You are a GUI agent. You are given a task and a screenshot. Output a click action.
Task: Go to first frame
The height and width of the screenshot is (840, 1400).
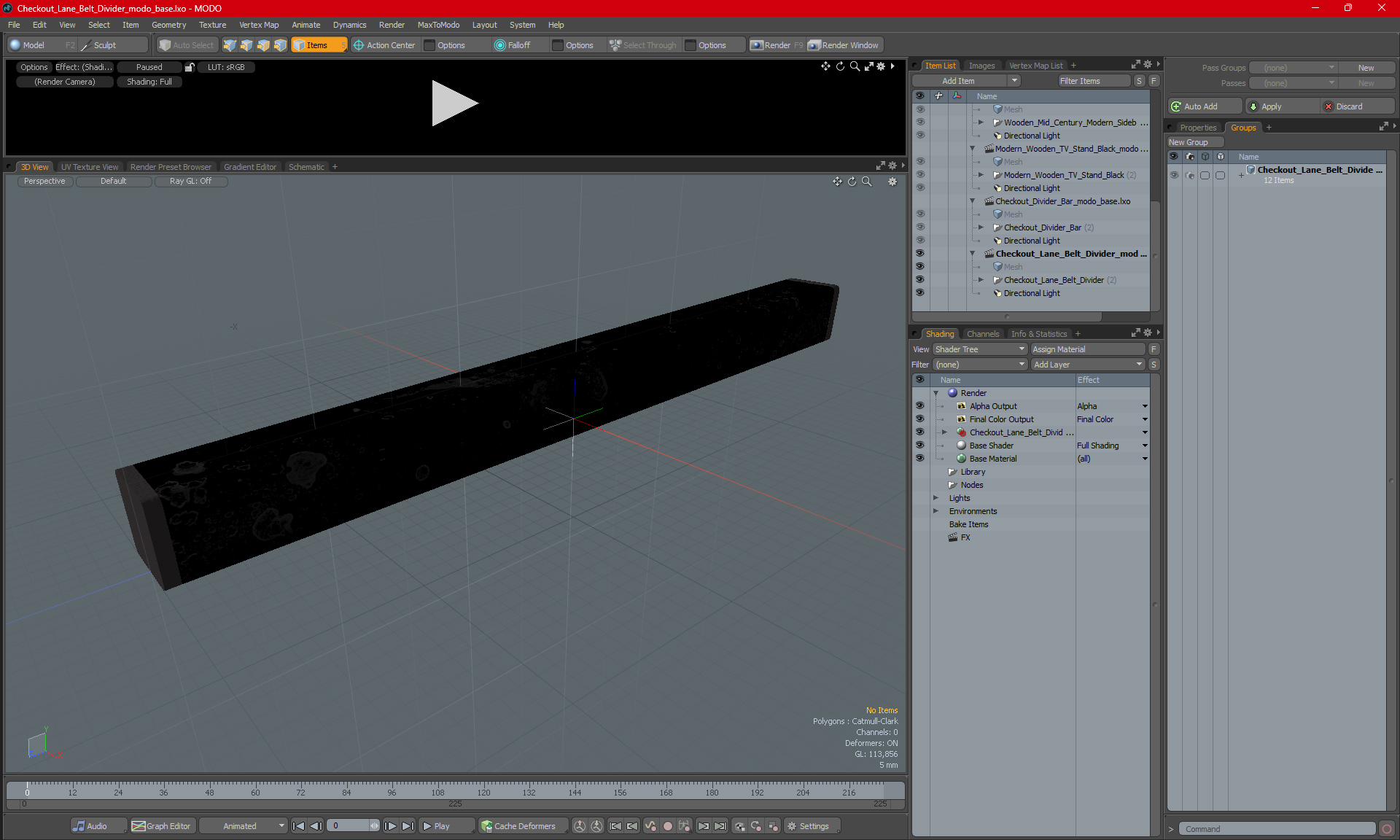coord(298,826)
